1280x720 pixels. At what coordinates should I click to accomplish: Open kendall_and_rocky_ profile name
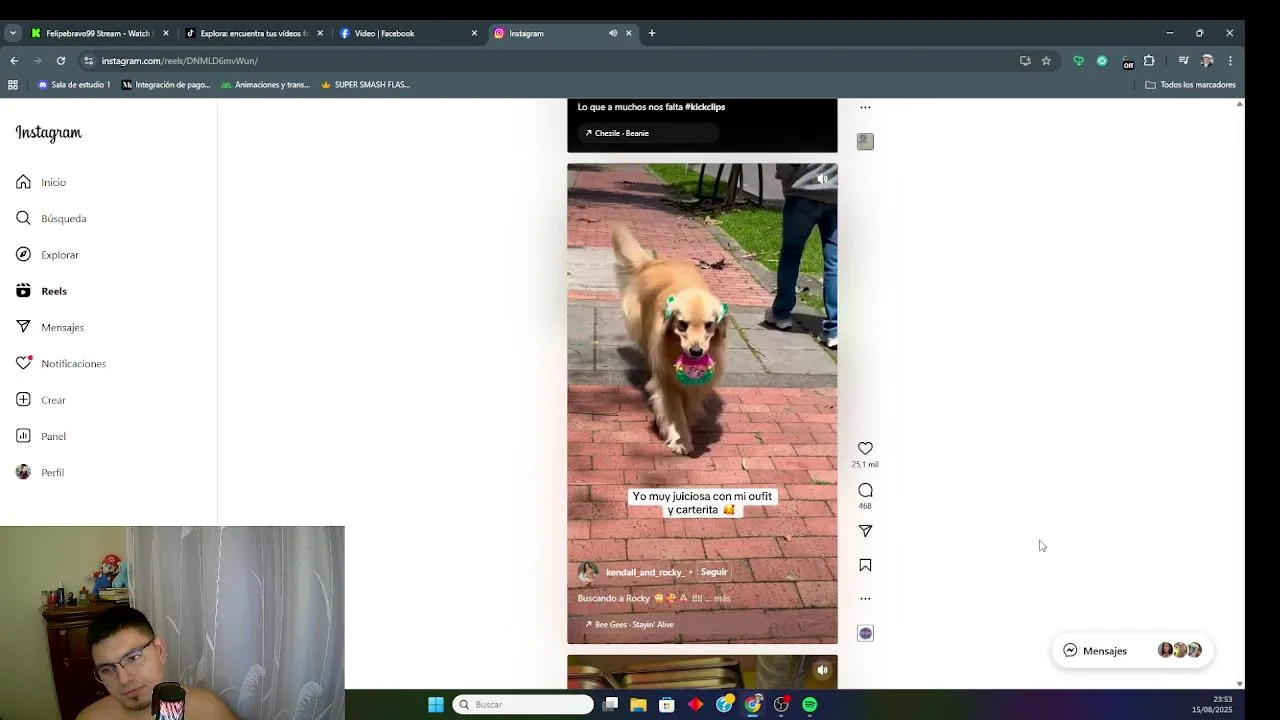pyautogui.click(x=644, y=572)
